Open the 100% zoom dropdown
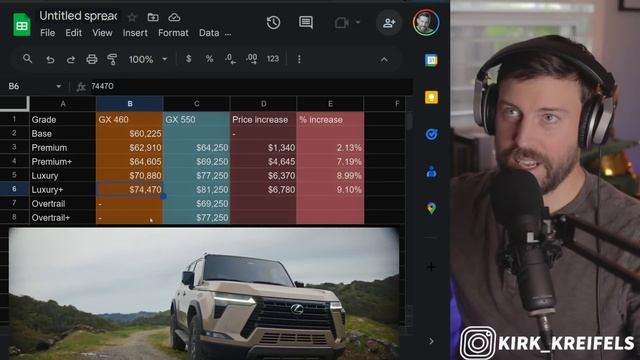 point(148,60)
